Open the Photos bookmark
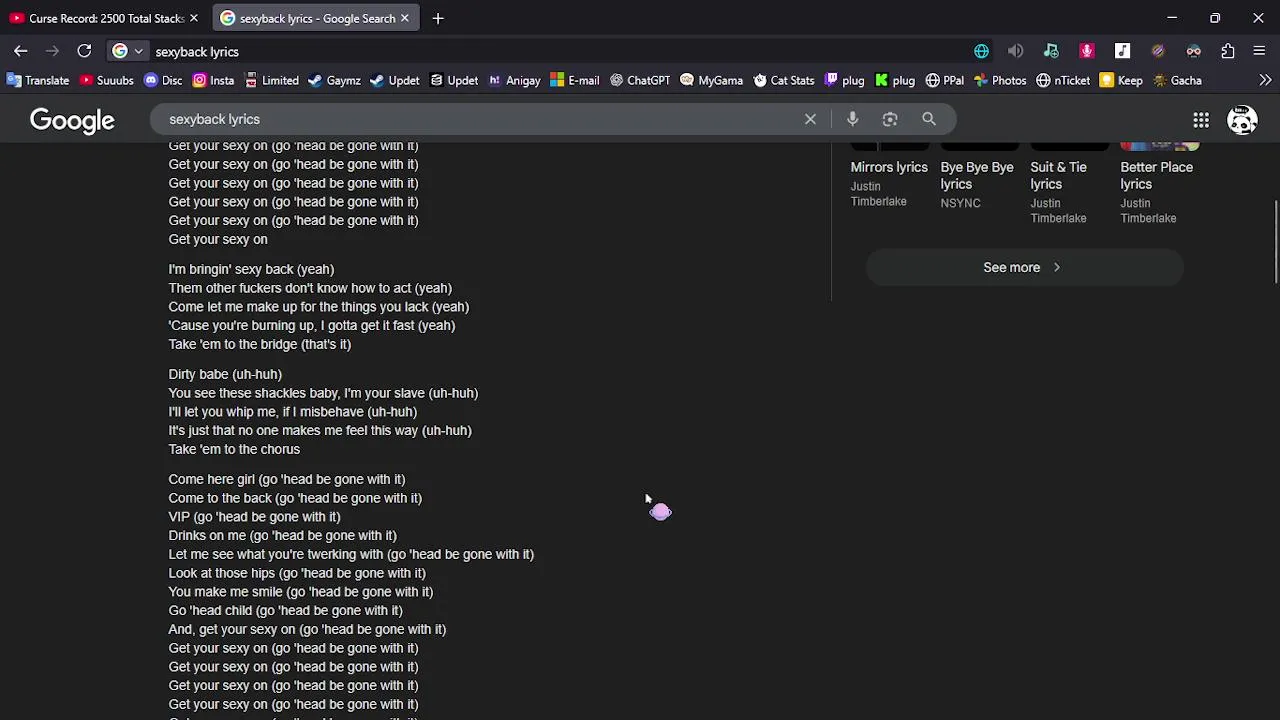 click(999, 80)
